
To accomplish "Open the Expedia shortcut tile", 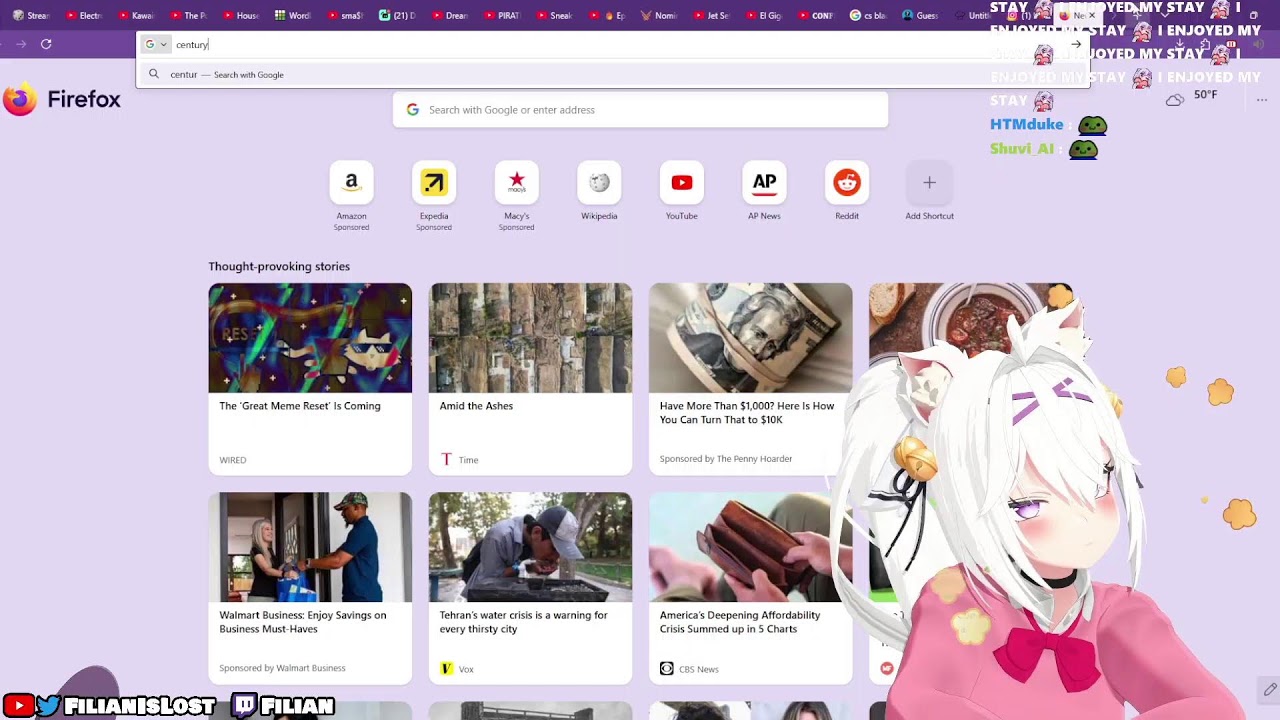I will (434, 183).
